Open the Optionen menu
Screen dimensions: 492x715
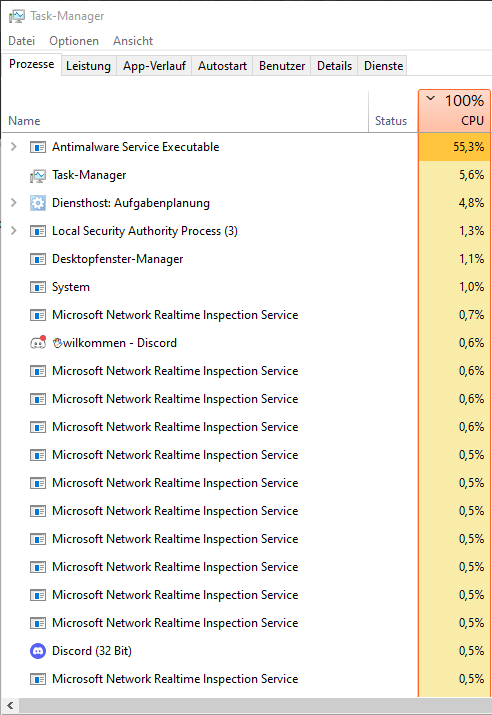74,41
